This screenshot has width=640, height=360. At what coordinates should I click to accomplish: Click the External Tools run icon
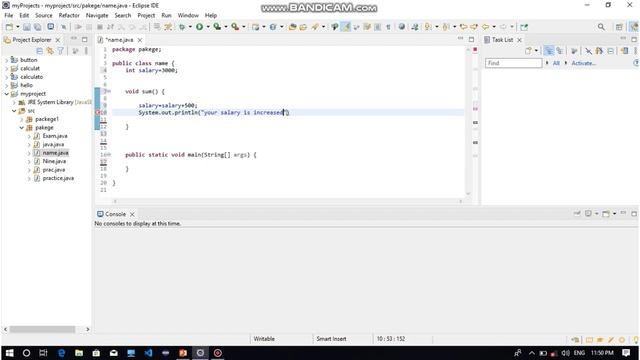coord(235,27)
